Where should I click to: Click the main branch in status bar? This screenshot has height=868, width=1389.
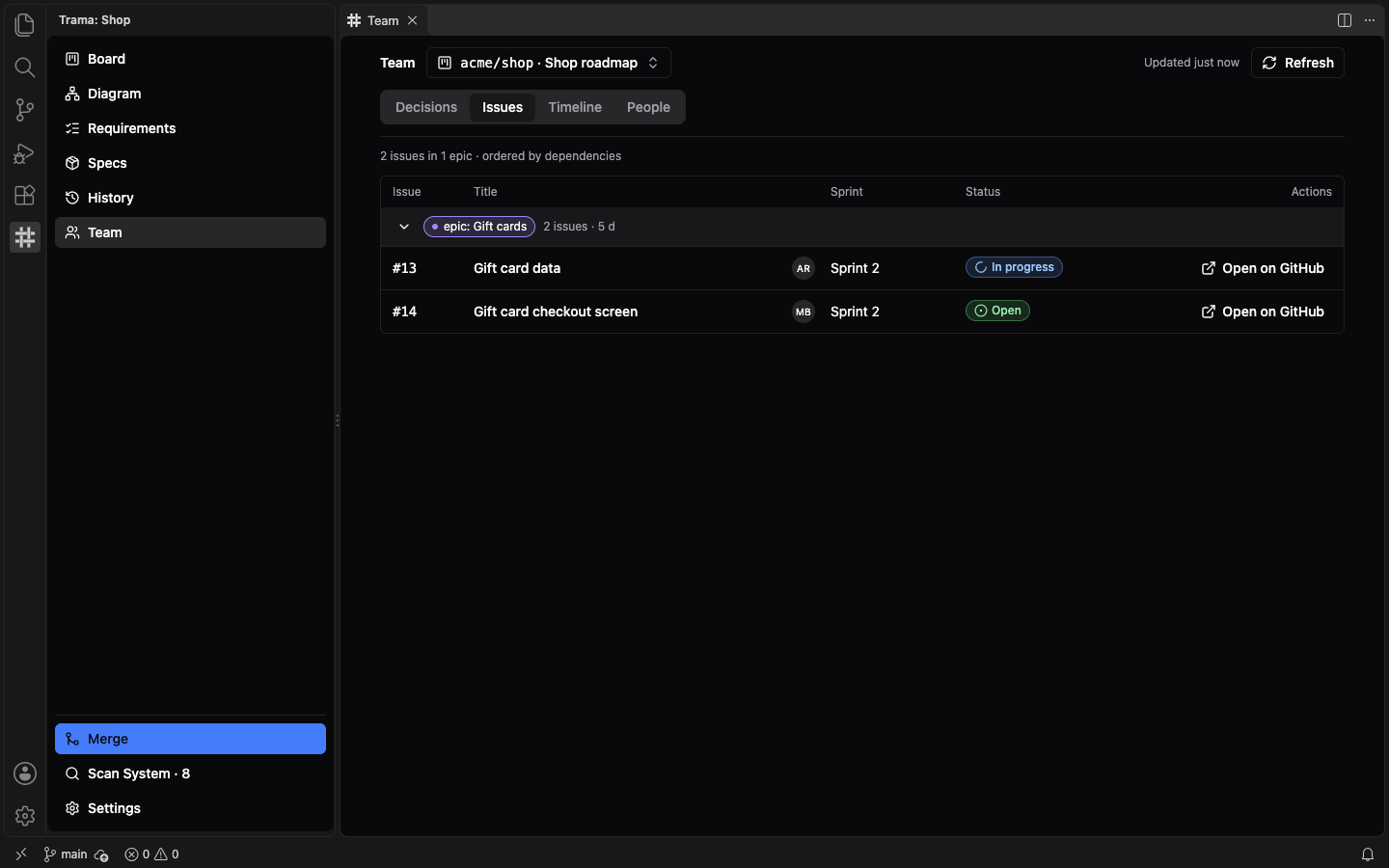[x=66, y=854]
